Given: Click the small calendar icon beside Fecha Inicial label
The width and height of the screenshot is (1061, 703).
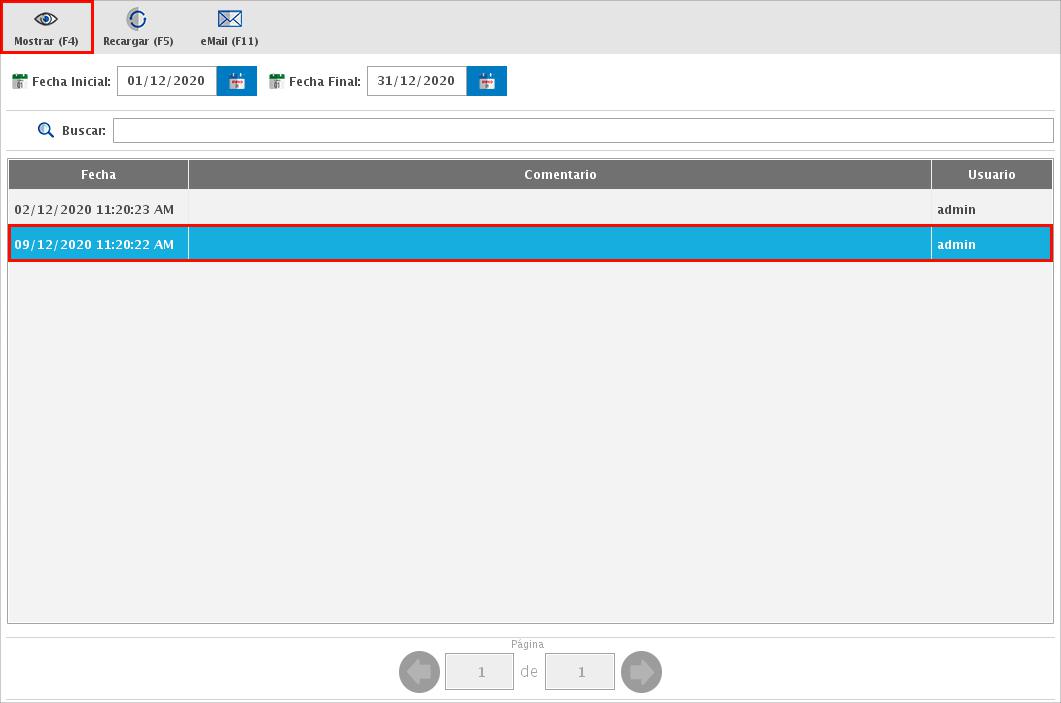Looking at the screenshot, I should click(x=20, y=81).
